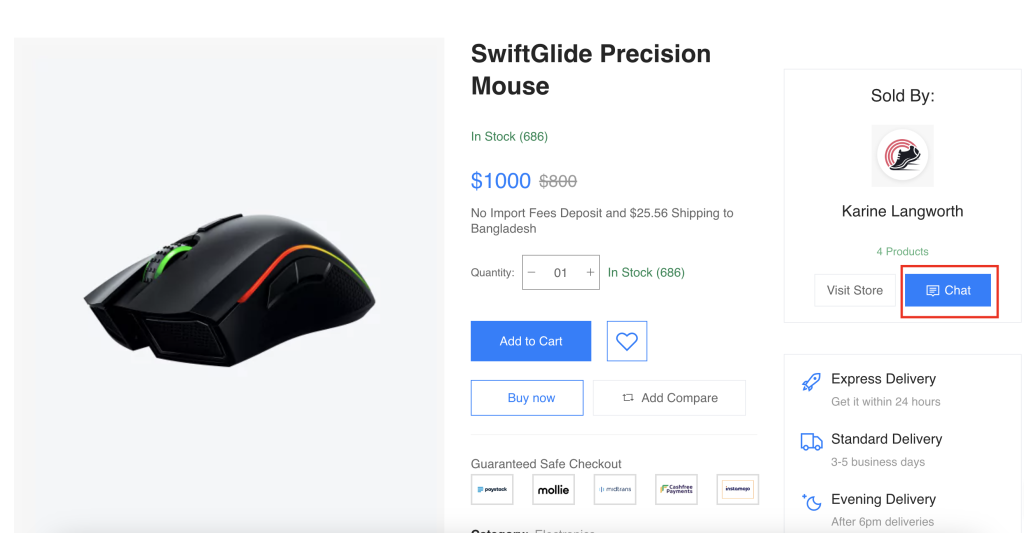Click the quantity input field
The width and height of the screenshot is (1024, 533).
[x=560, y=272]
